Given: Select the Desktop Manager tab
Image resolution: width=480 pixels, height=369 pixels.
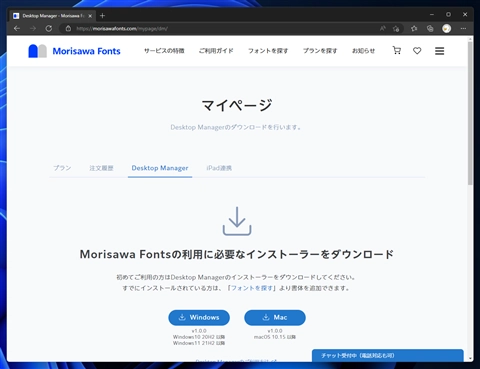Looking at the screenshot, I should 160,168.
